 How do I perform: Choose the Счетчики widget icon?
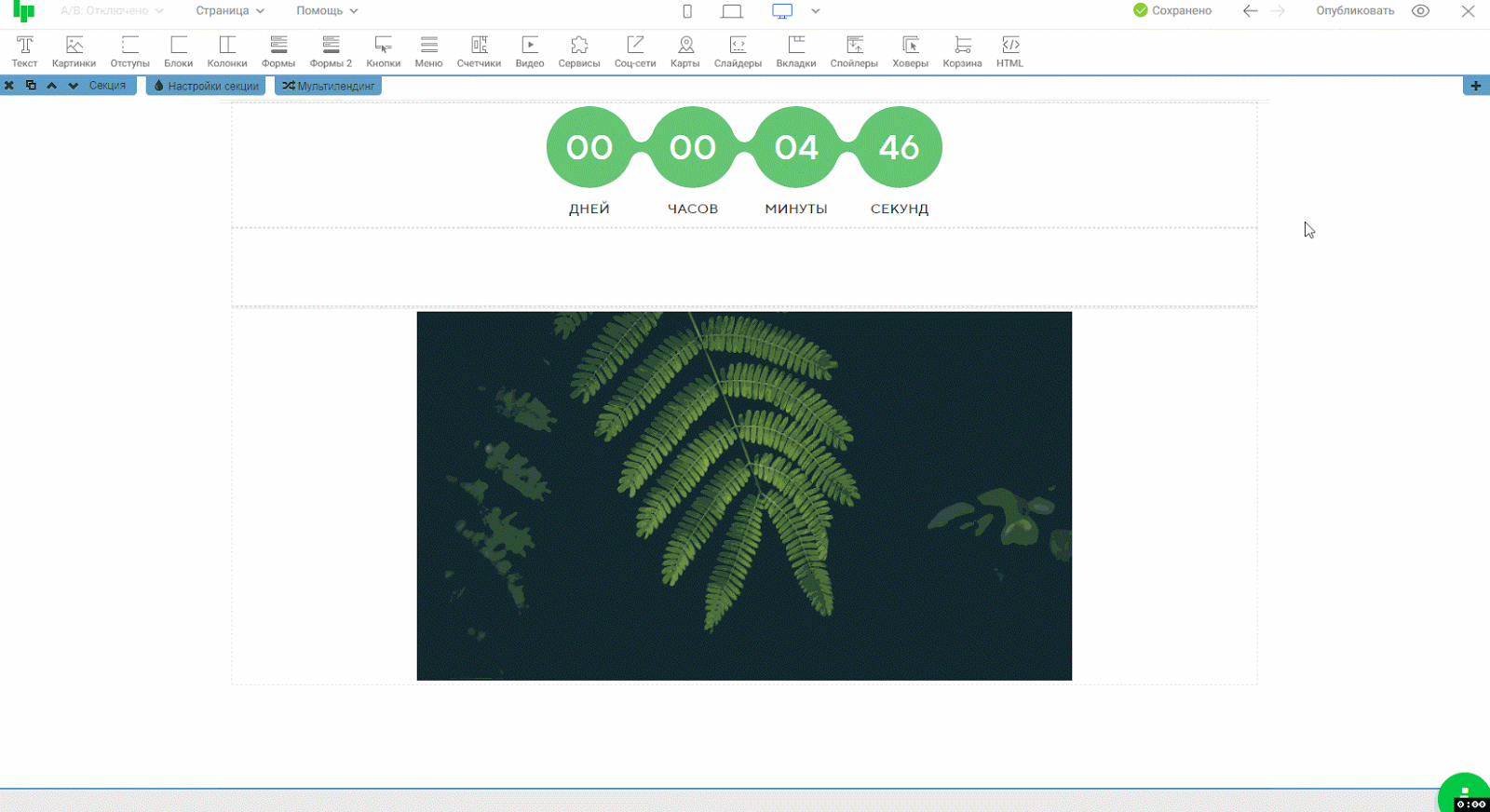pyautogui.click(x=479, y=51)
